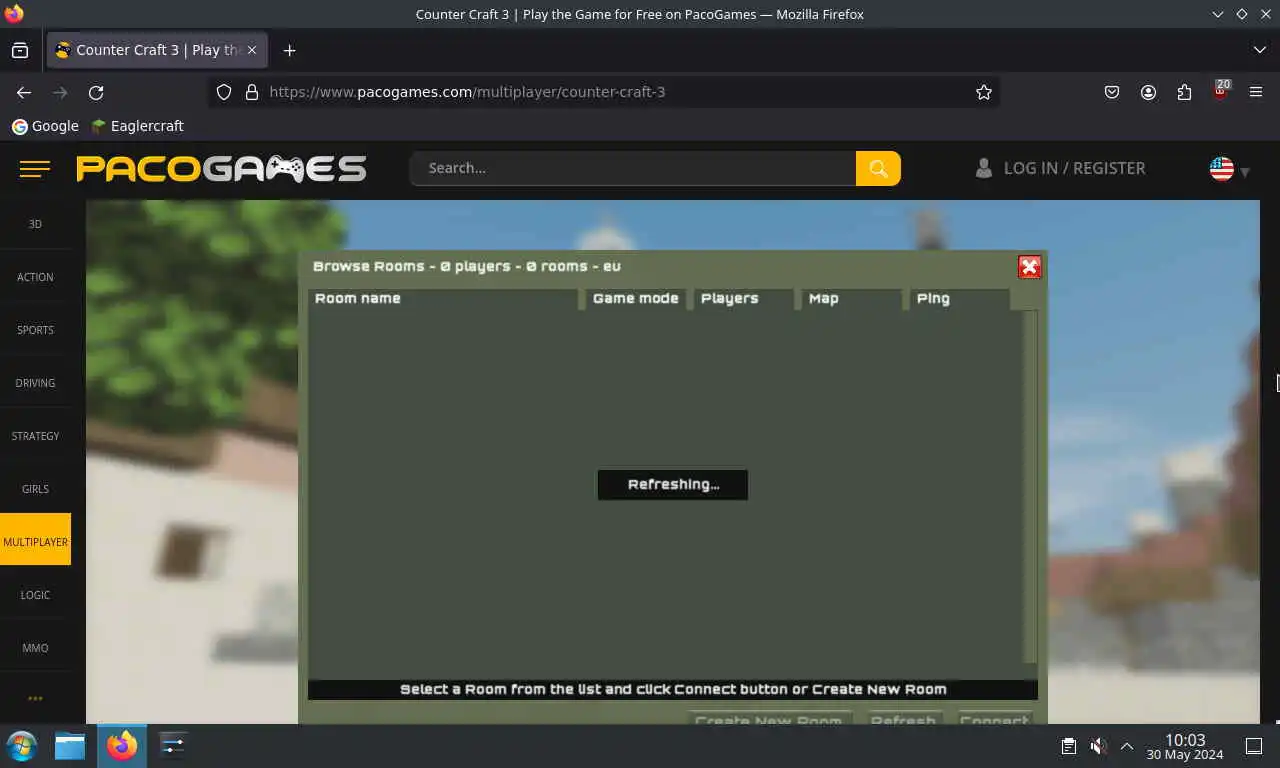The height and width of the screenshot is (768, 1280).
Task: Open the shield tracking protection icon
Action: point(224,92)
